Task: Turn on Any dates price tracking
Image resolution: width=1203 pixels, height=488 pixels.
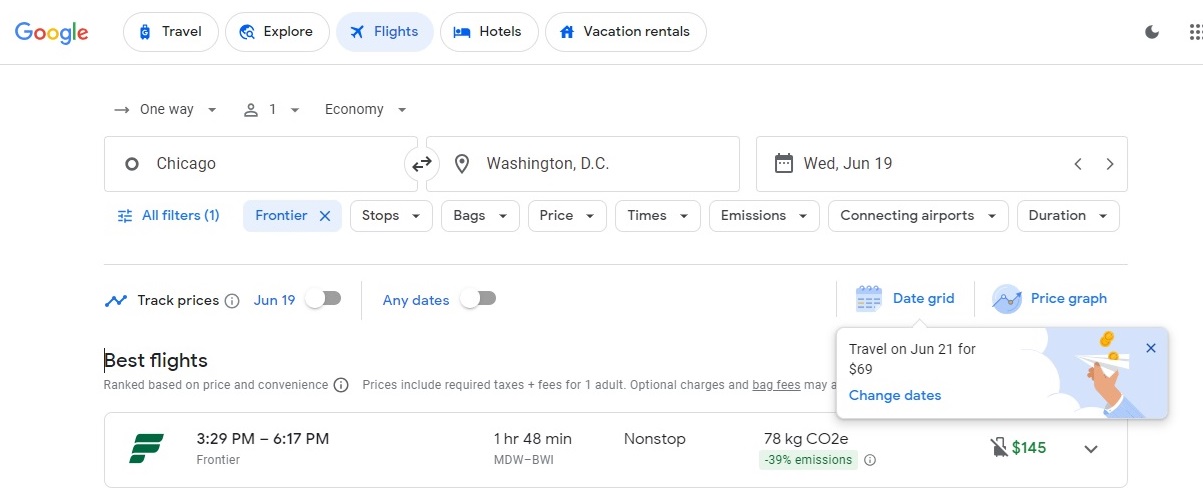Action: tap(478, 299)
